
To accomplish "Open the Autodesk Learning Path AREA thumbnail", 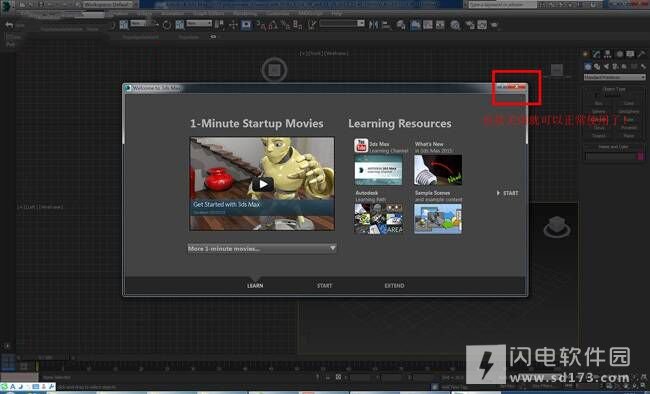I will tap(378, 219).
